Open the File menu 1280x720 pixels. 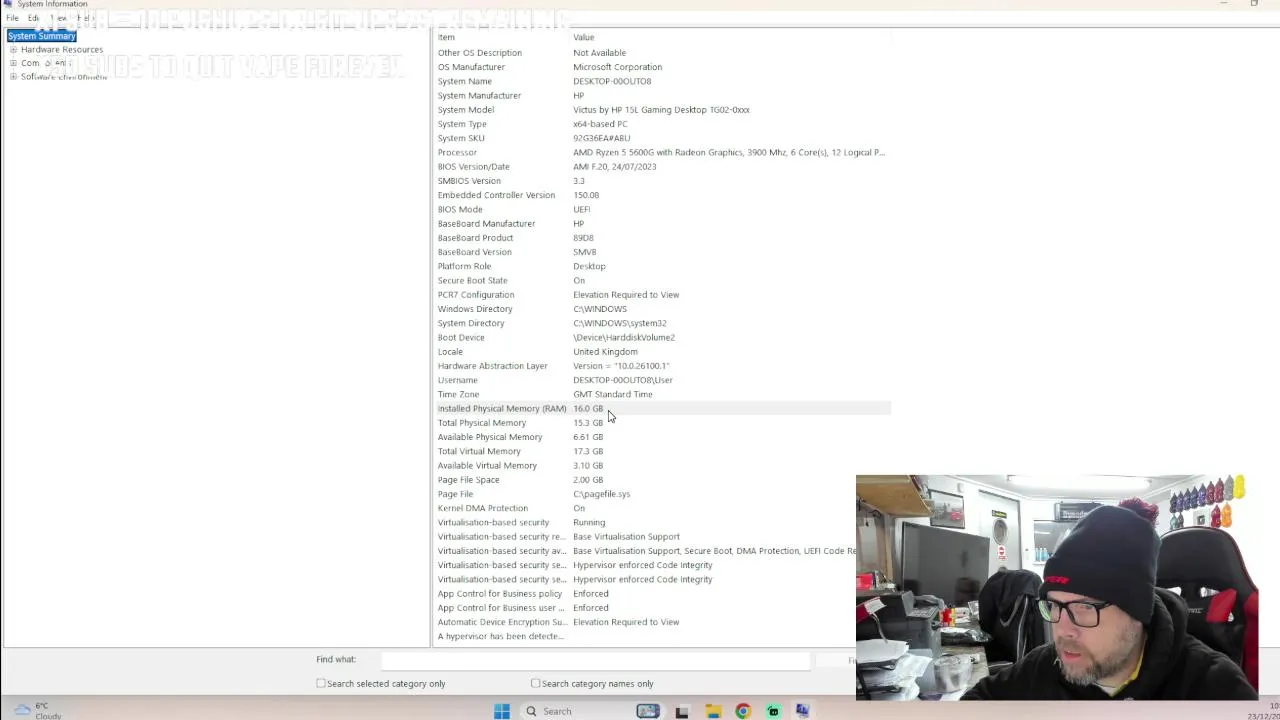click(12, 18)
